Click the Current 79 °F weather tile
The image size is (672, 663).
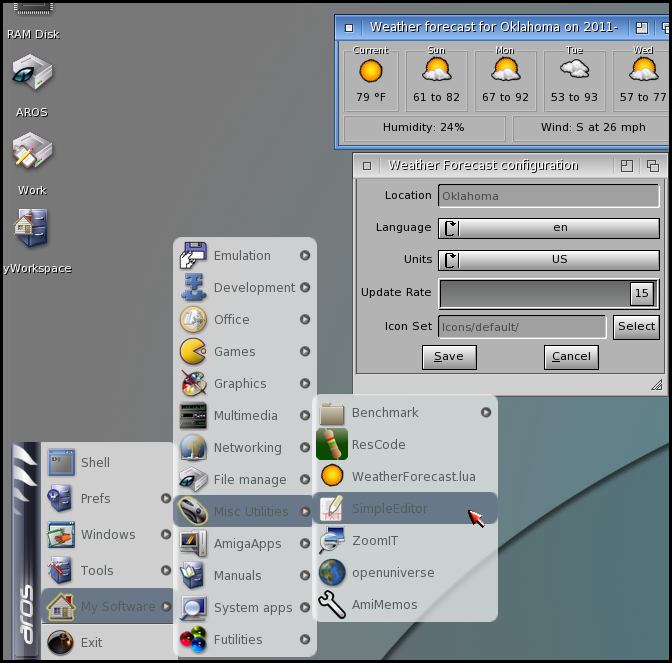pos(371,78)
